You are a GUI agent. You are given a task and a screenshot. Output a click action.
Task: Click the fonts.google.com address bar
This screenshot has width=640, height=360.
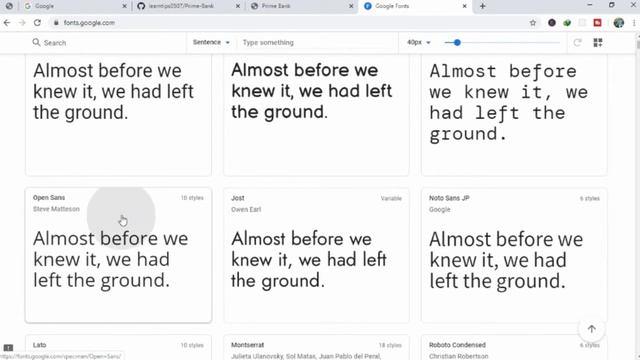coord(286,23)
